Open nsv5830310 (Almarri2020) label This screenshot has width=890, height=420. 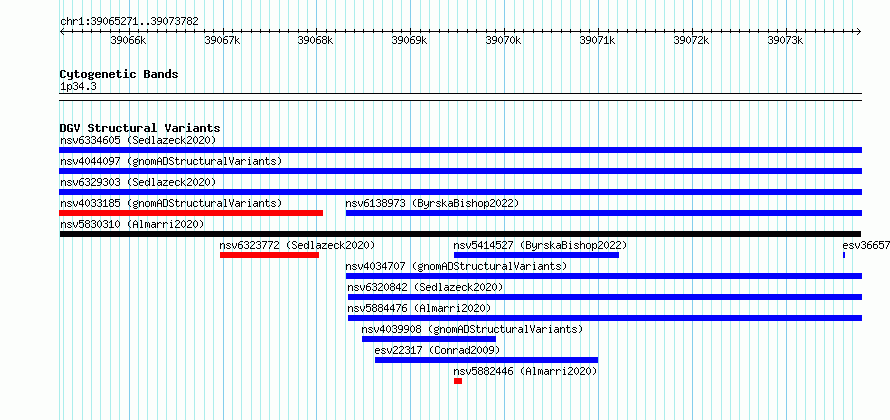[132, 224]
